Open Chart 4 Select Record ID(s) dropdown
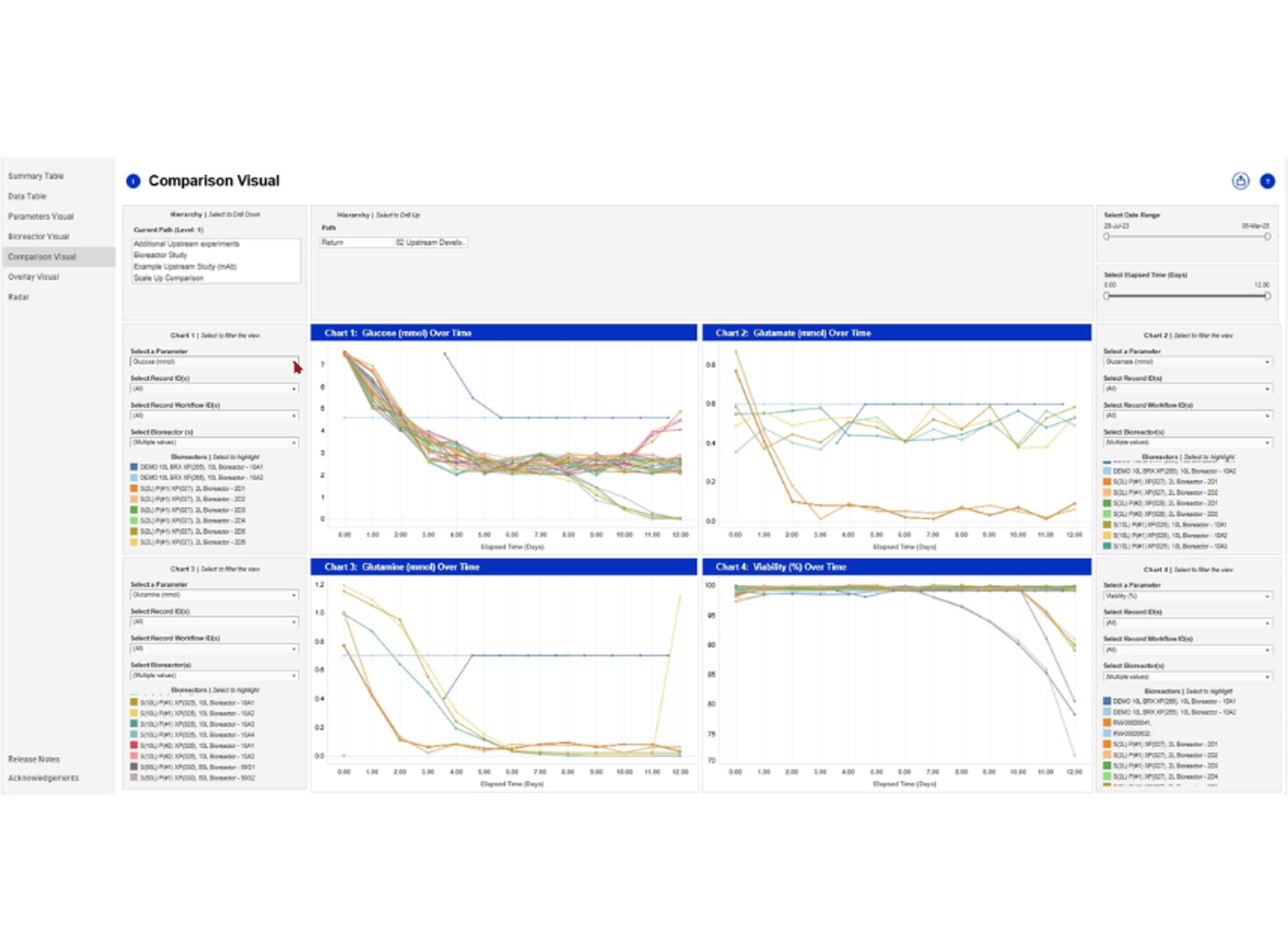1288x951 pixels. point(1187,624)
